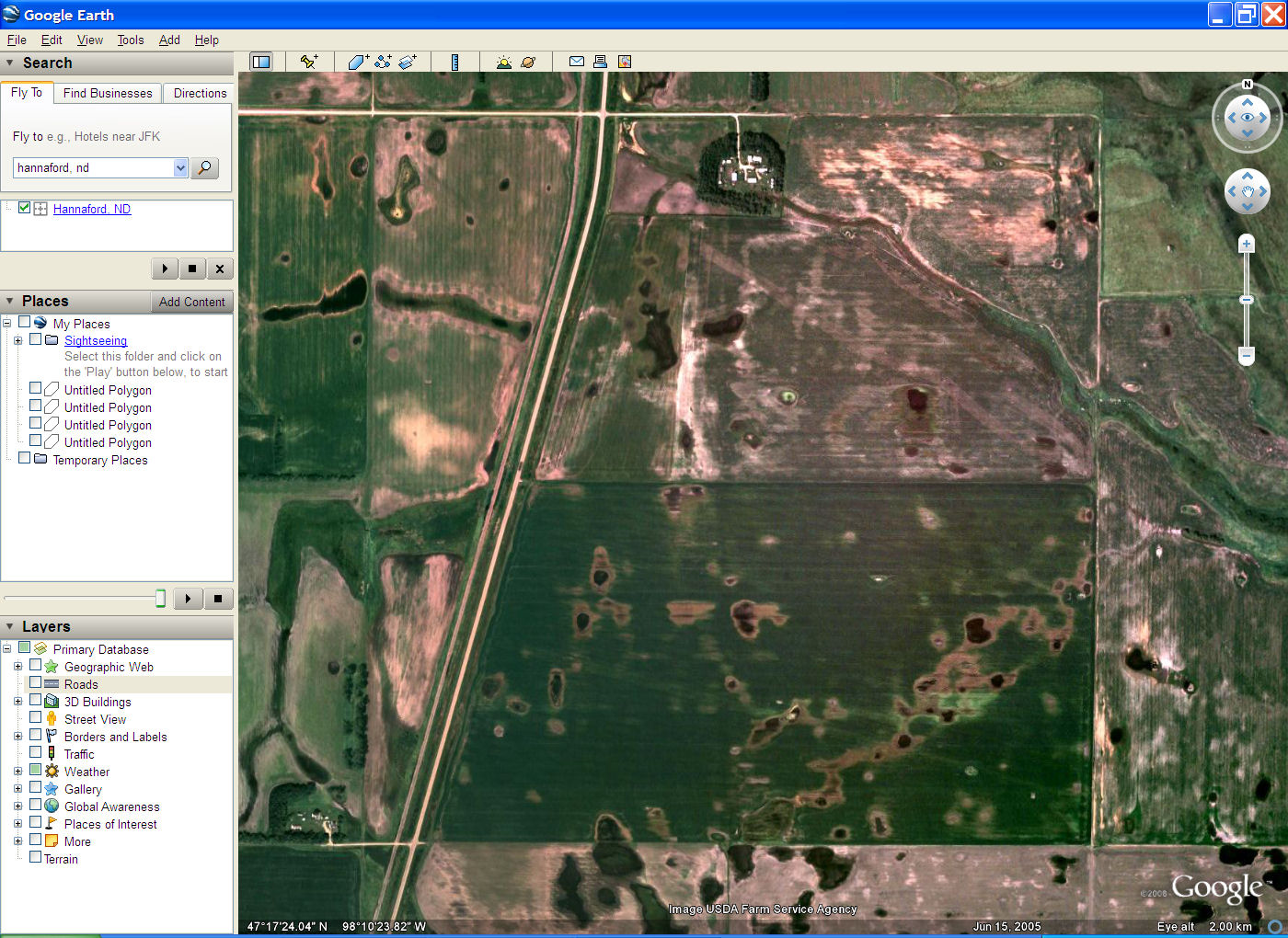Open the View menu
The height and width of the screenshot is (938, 1288).
[x=90, y=40]
